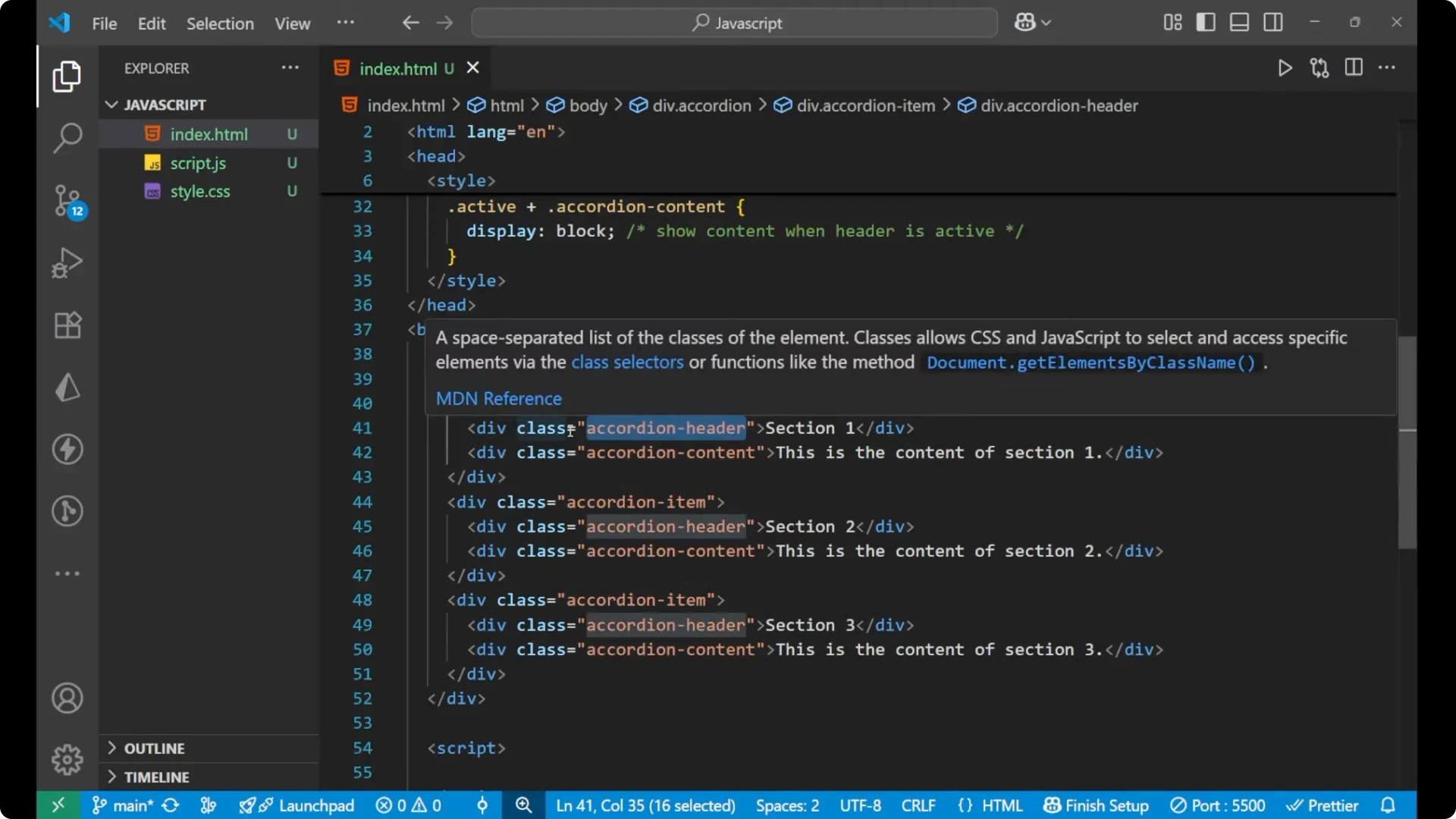Open the MDN Reference link
This screenshot has height=819, width=1456.
(498, 398)
